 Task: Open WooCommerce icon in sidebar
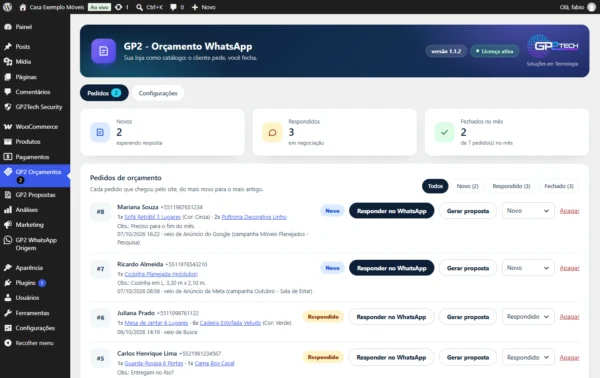click(x=8, y=127)
